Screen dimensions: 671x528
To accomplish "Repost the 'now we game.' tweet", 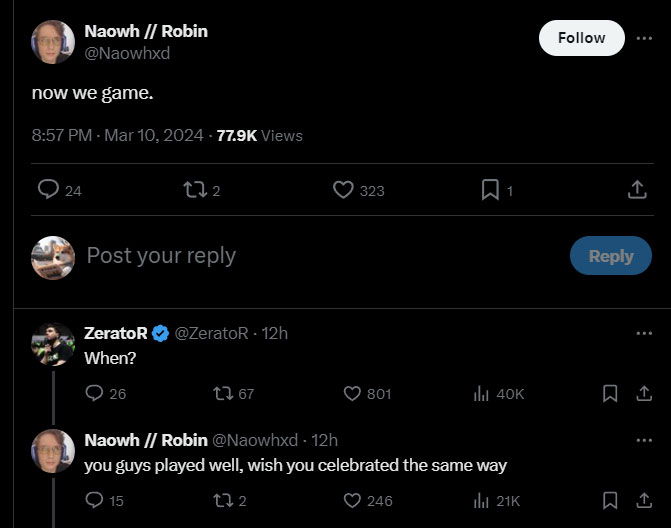I will tap(195, 189).
